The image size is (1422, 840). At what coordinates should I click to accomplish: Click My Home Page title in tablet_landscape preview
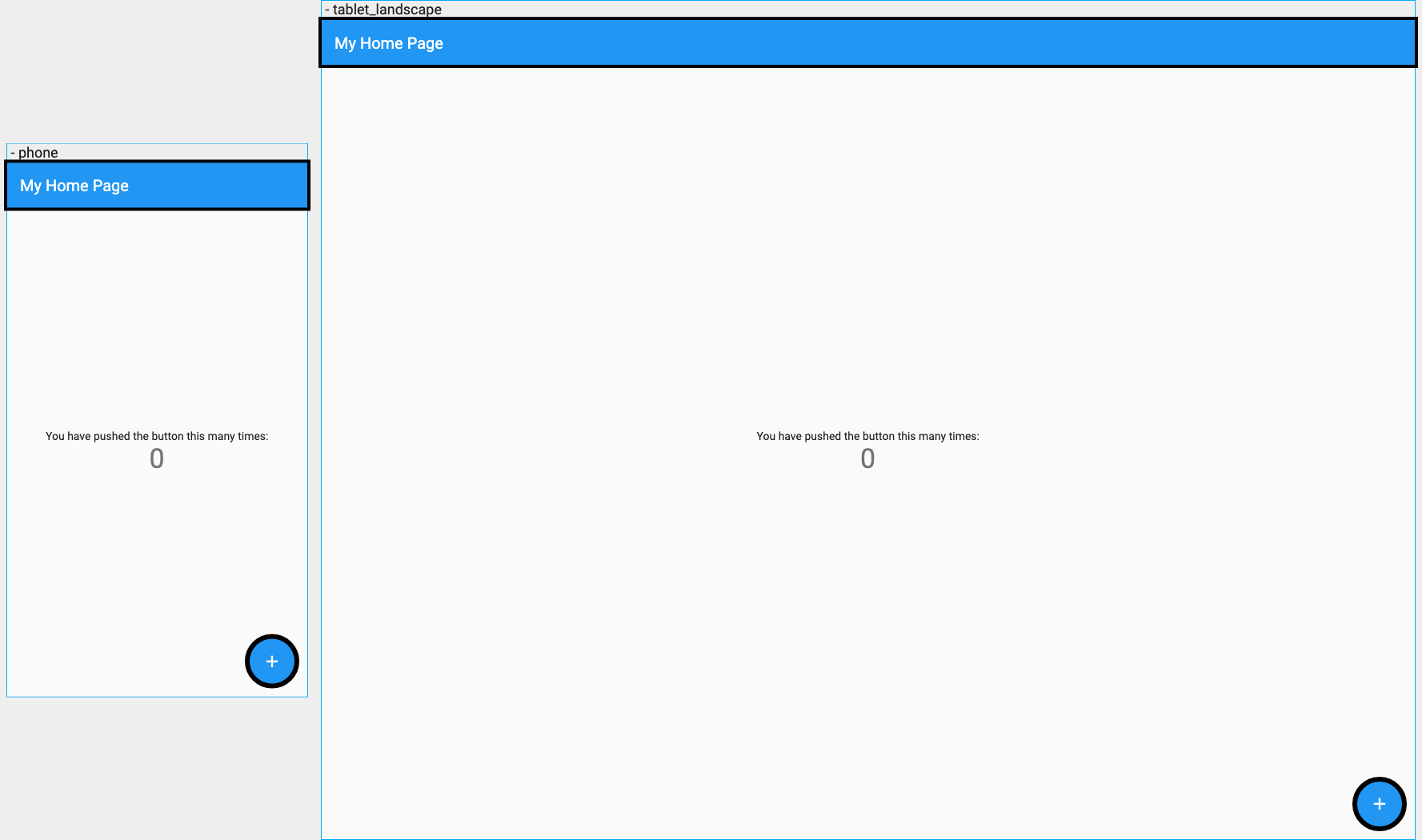(389, 43)
